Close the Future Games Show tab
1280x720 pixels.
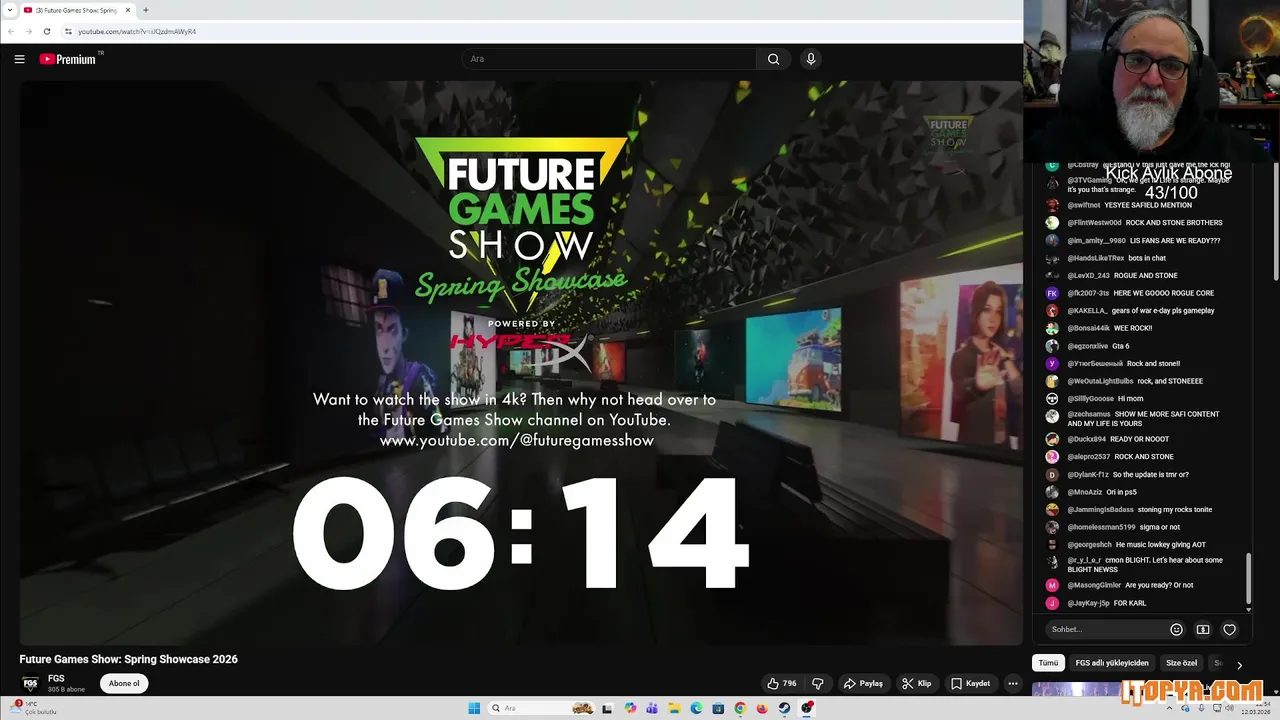tap(128, 10)
